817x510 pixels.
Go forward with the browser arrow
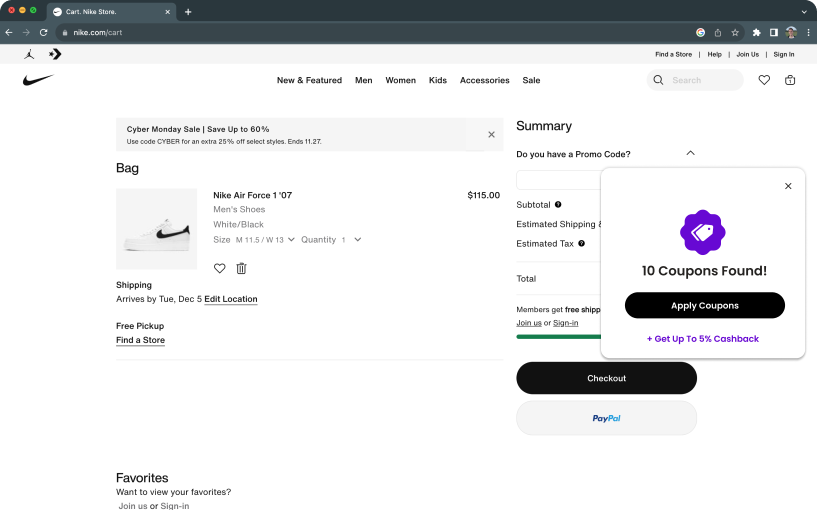(x=26, y=32)
